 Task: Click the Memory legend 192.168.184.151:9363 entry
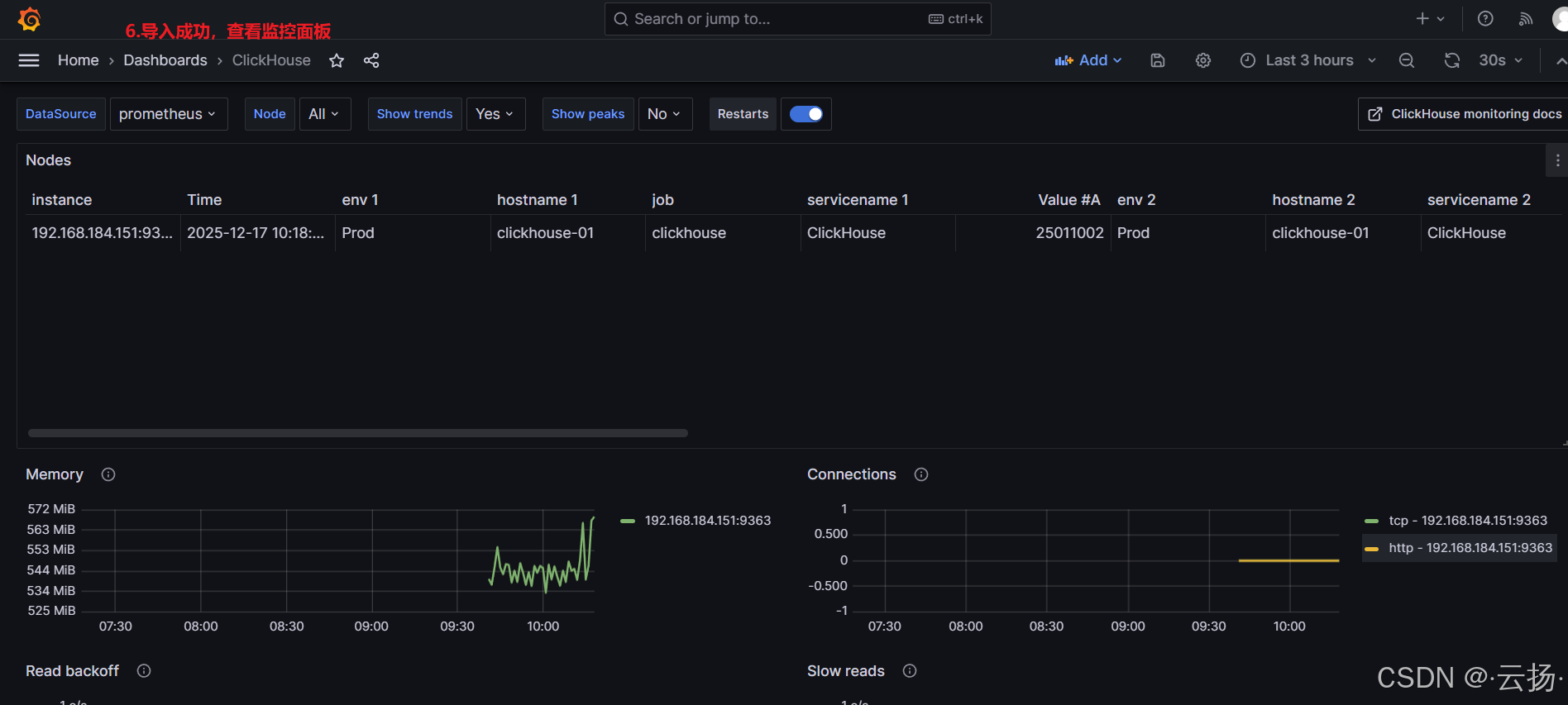coord(708,521)
